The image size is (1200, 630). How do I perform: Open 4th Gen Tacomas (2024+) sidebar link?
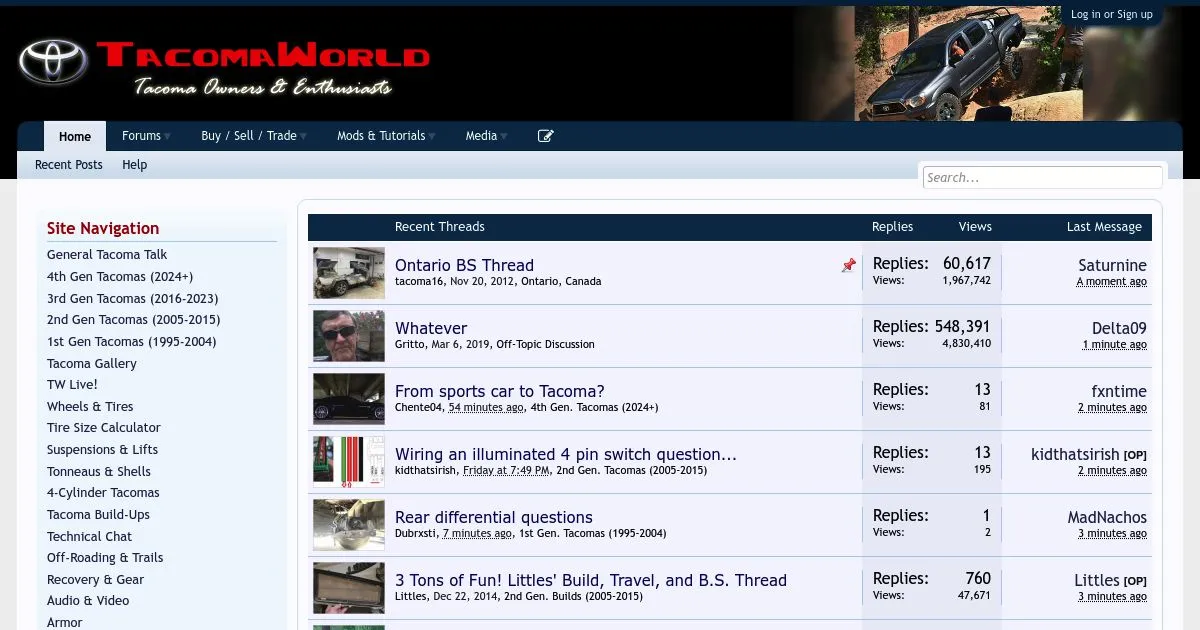click(x=120, y=277)
